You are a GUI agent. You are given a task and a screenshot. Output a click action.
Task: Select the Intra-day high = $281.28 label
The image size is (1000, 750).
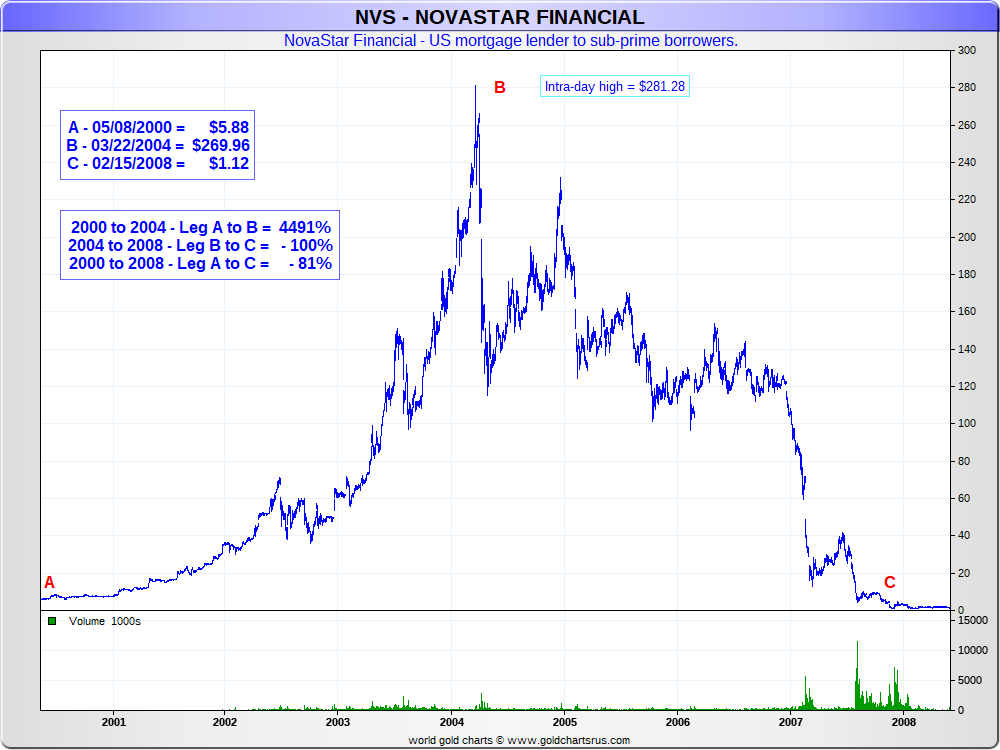pos(615,86)
